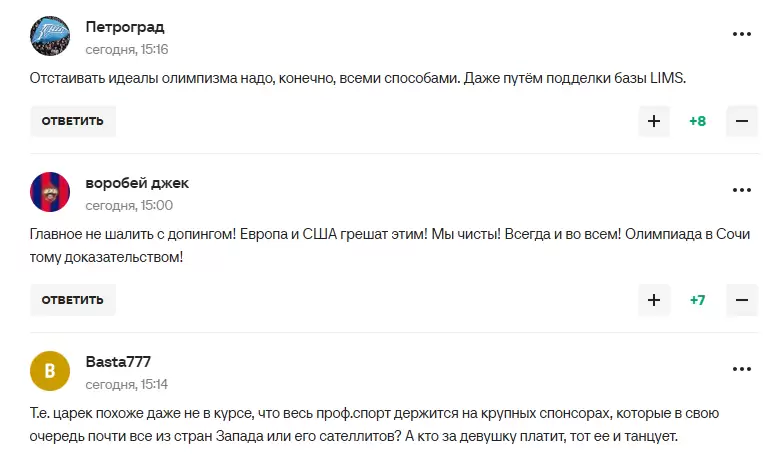Viewport: 763px width, 462px height.
Task: Open Петроград's profile avatar
Action: point(50,36)
